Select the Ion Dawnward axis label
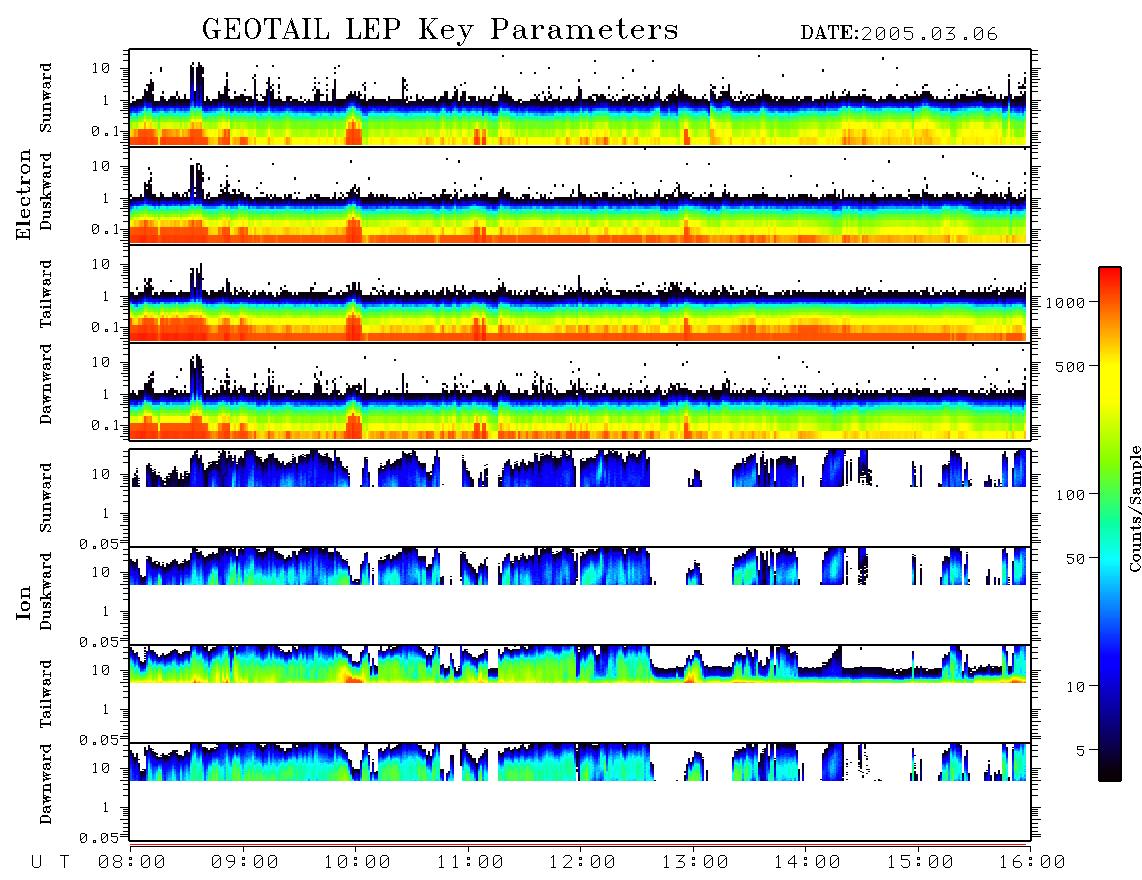This screenshot has height=880, width=1142. pyautogui.click(x=46, y=784)
